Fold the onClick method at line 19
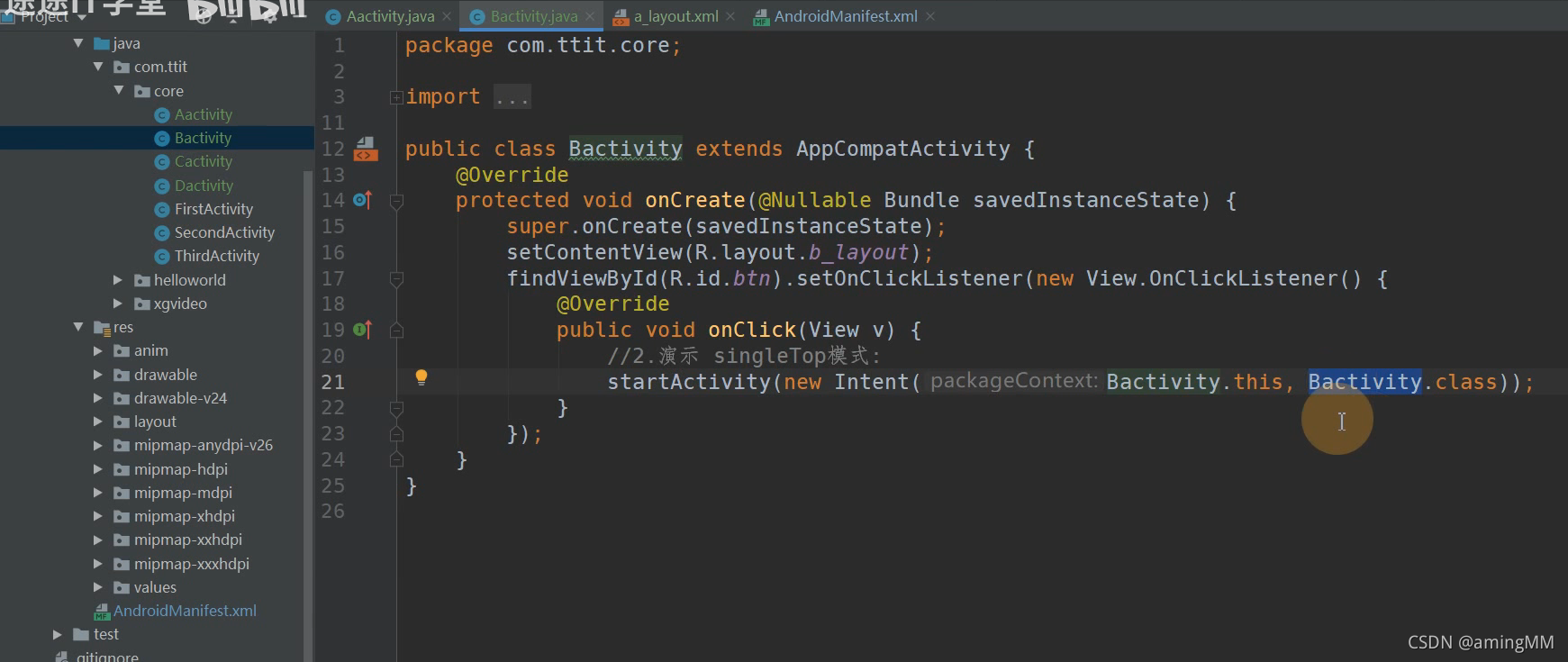 coord(396,331)
